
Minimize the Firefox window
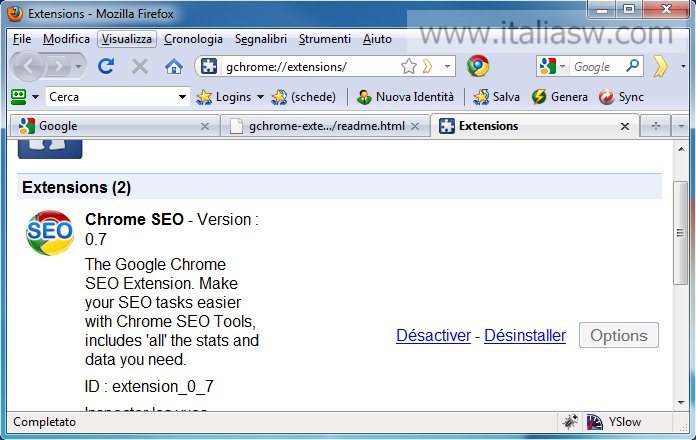point(602,9)
